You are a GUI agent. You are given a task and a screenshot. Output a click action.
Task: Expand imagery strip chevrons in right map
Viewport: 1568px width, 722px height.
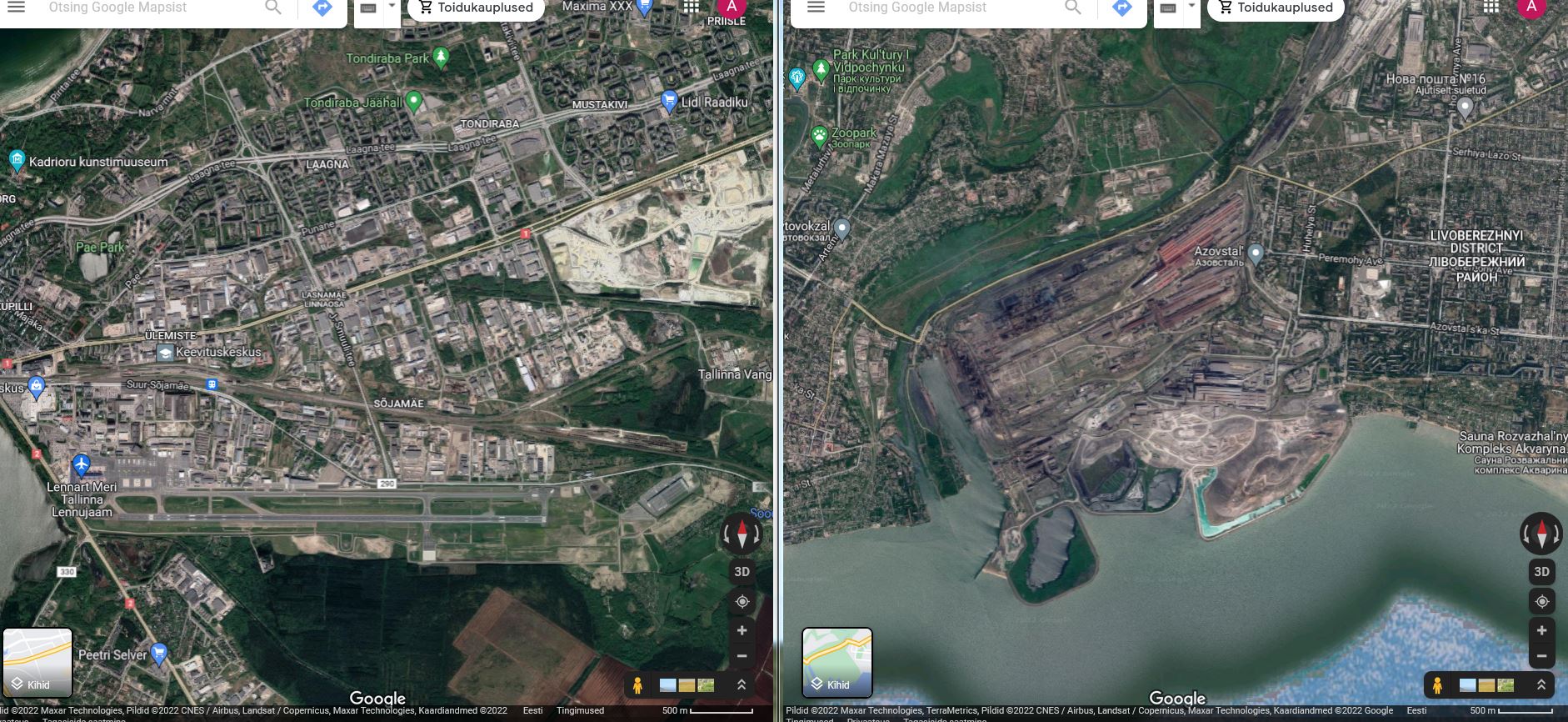point(1541,685)
